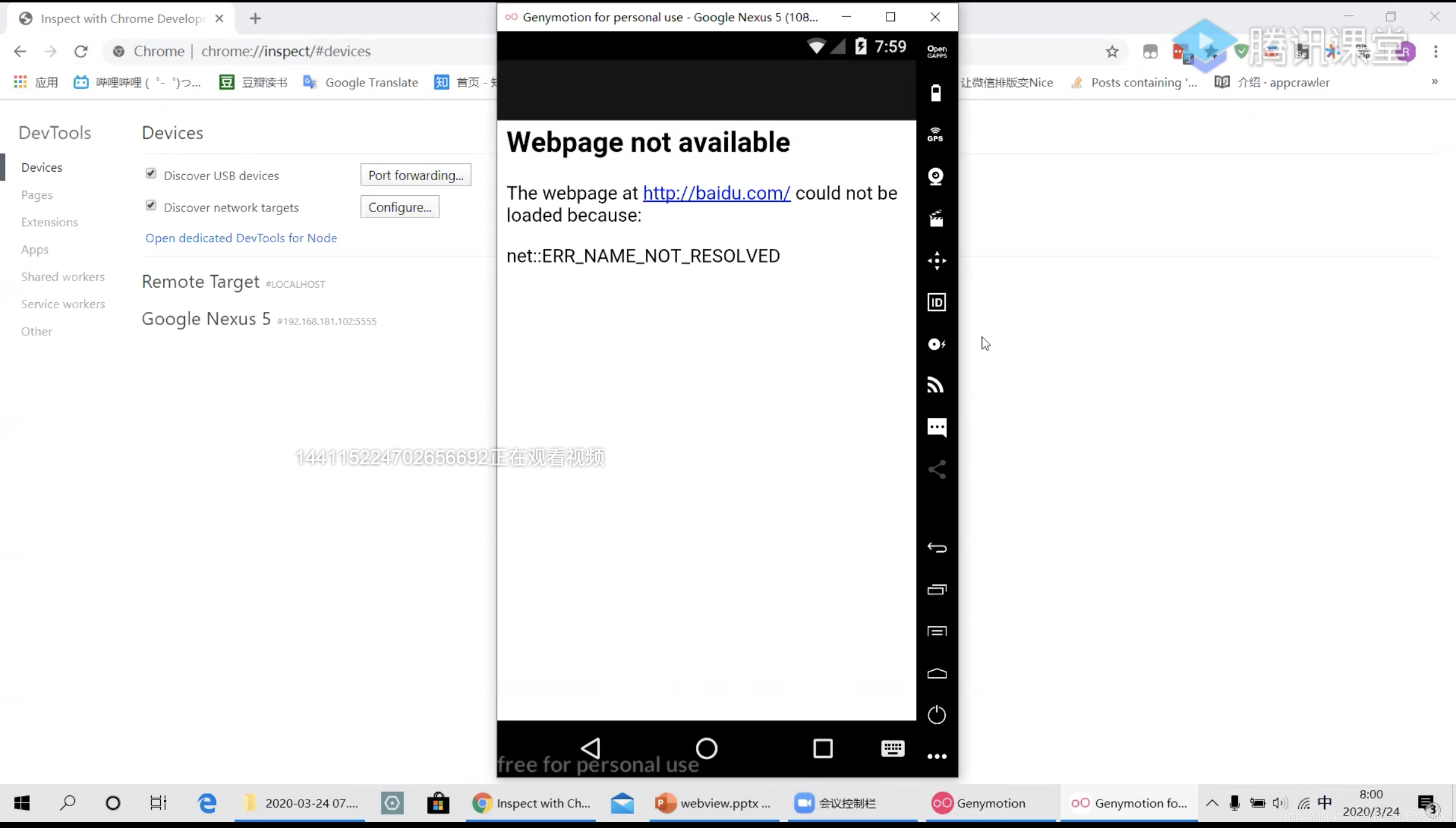
Task: Open the device ID widget
Action: [x=936, y=302]
